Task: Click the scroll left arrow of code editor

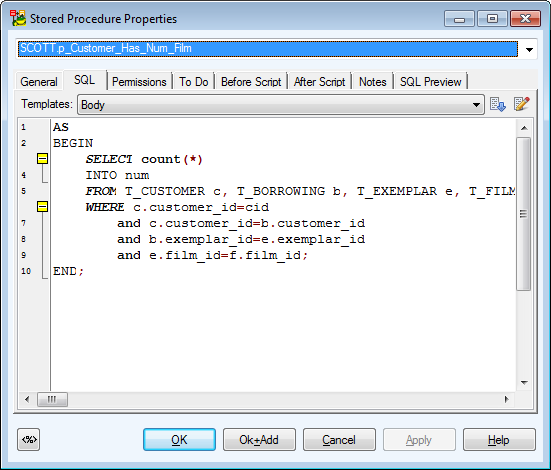Action: [x=27, y=399]
